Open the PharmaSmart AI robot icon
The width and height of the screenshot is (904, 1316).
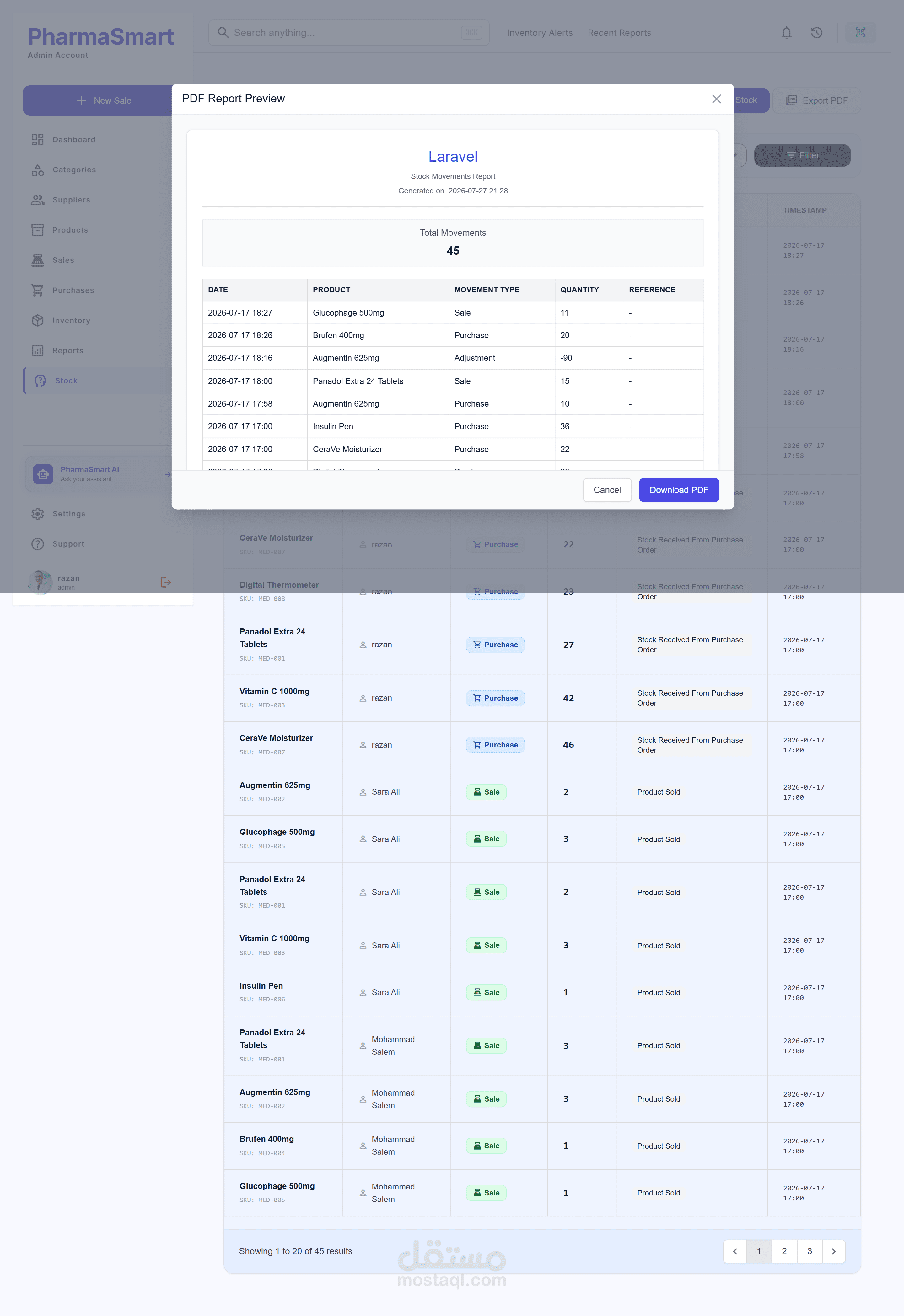[43, 474]
